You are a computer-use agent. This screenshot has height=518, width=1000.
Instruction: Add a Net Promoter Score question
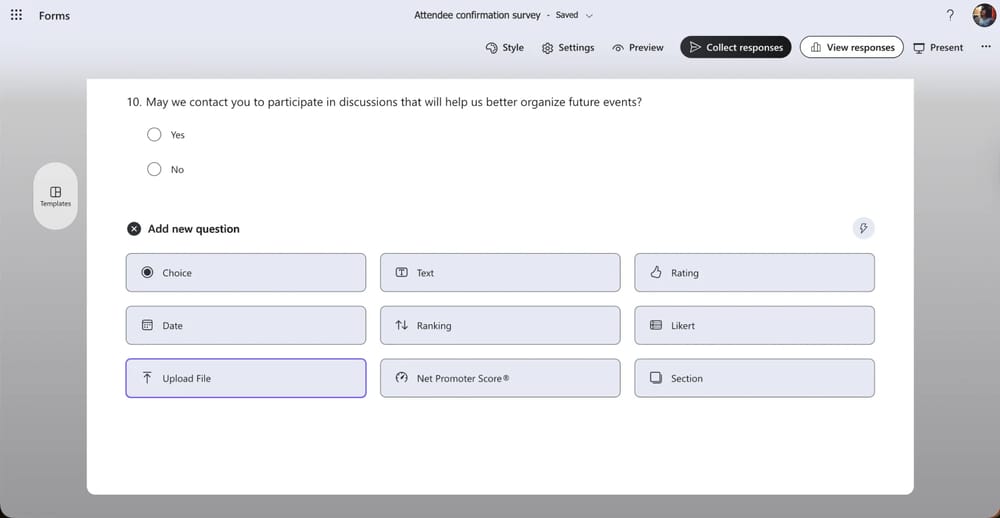pos(500,378)
